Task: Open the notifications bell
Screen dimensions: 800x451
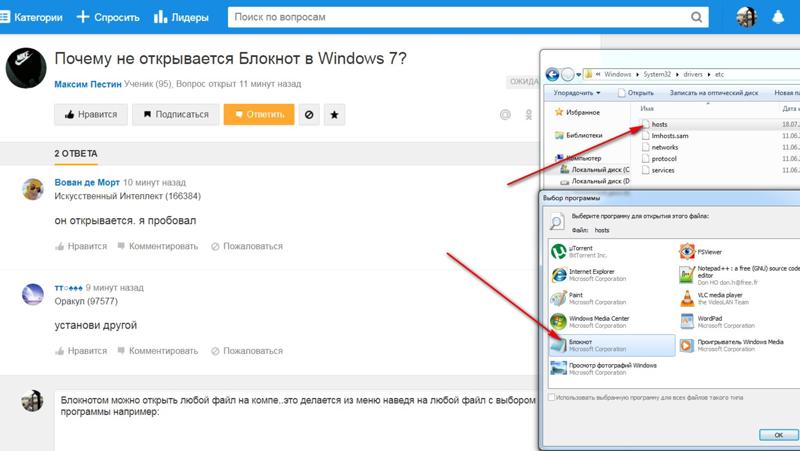Action: pyautogui.click(x=778, y=17)
